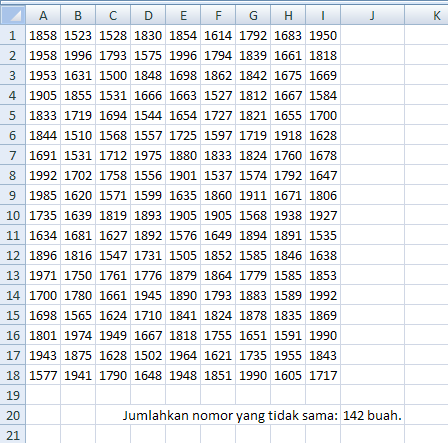Image resolution: width=448 pixels, height=443 pixels.
Task: Pick the cell showing 1666
Action: [148, 95]
